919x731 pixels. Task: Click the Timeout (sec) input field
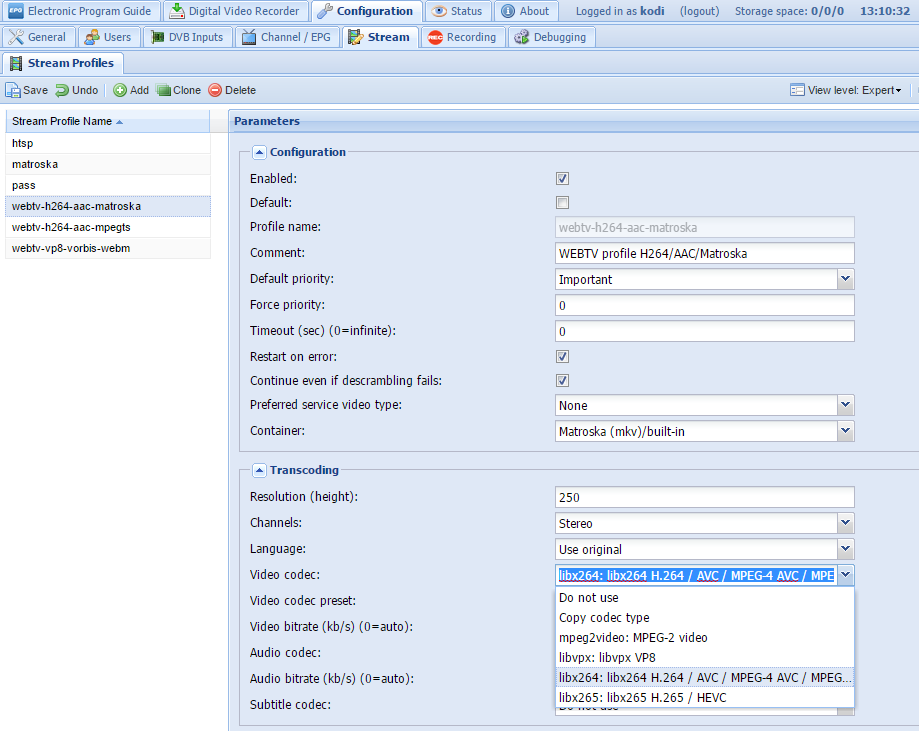704,331
